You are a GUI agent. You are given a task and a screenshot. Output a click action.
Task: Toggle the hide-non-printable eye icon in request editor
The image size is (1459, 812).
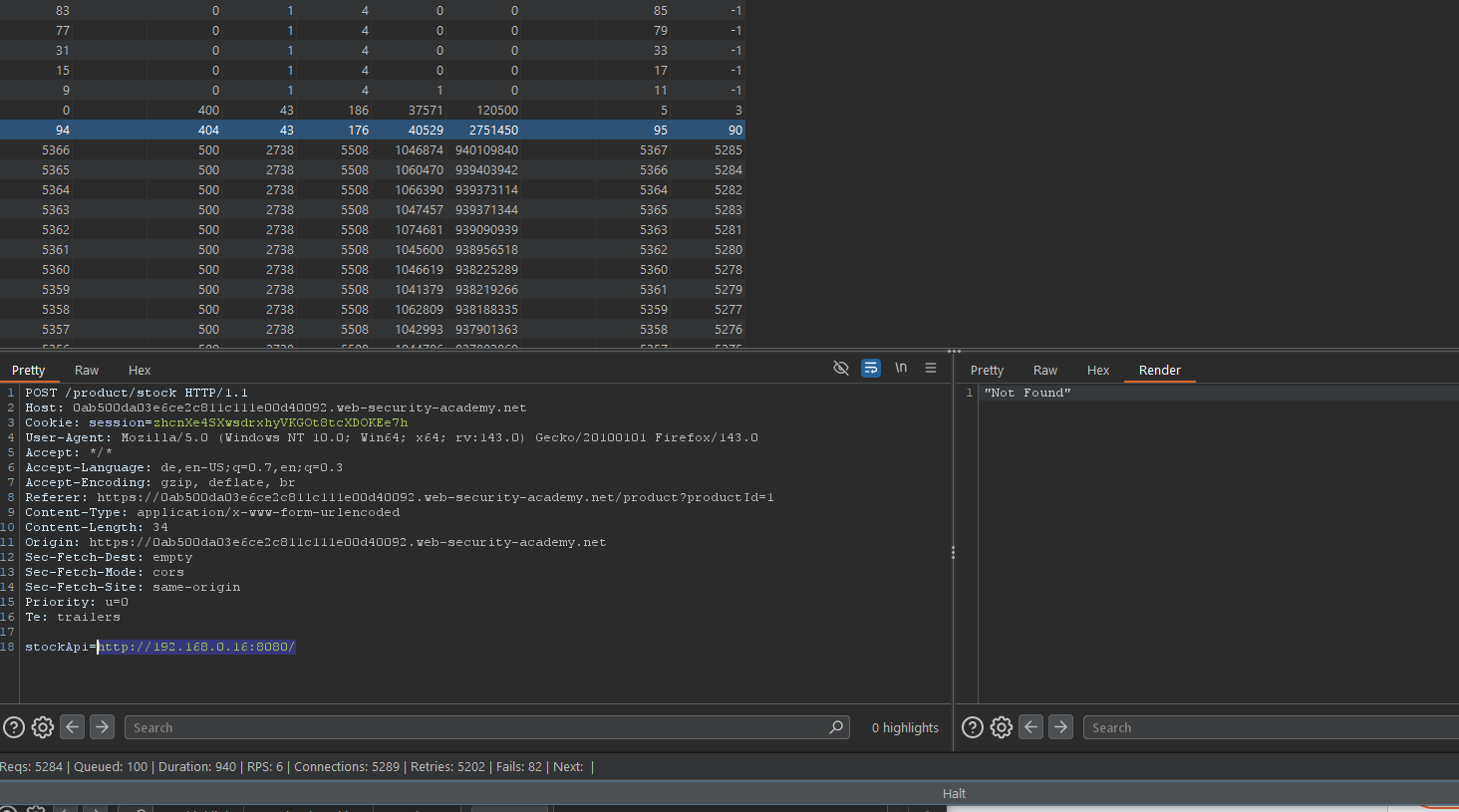(841, 369)
